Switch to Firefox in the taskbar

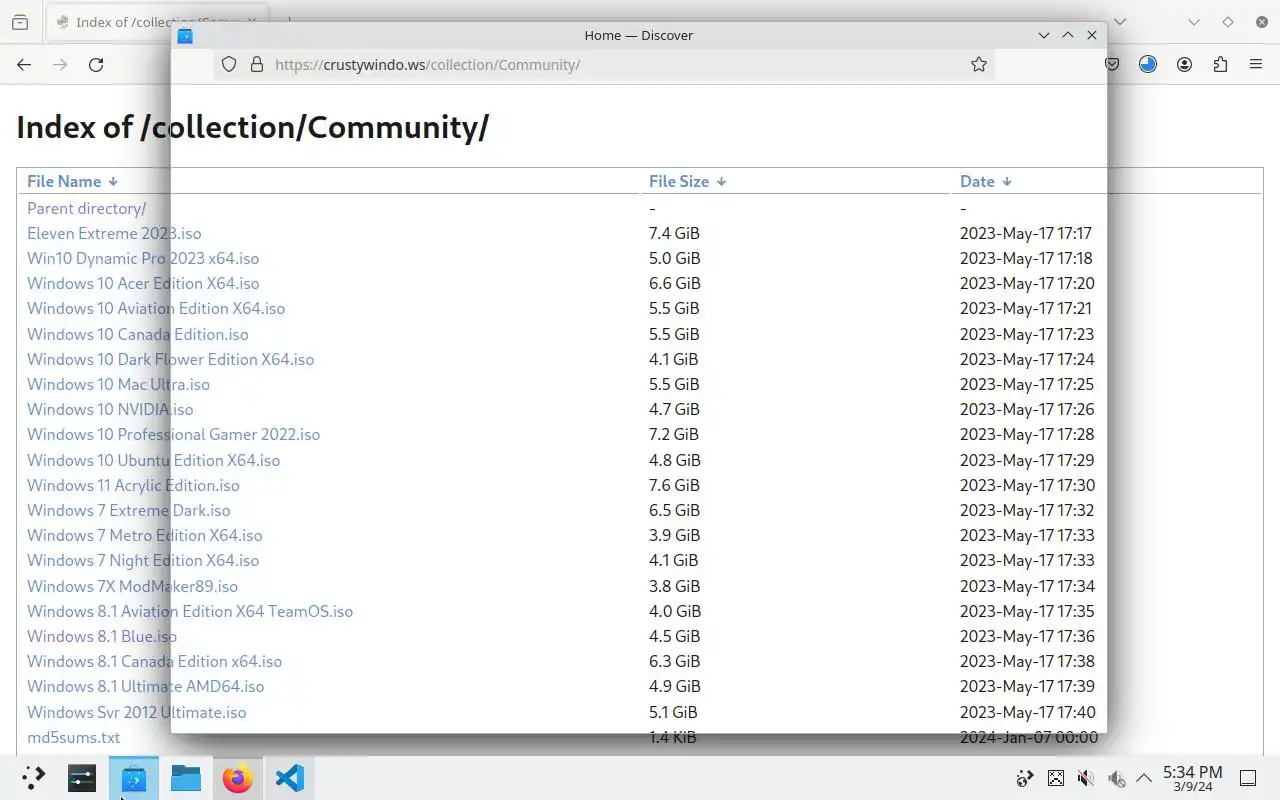[x=238, y=778]
